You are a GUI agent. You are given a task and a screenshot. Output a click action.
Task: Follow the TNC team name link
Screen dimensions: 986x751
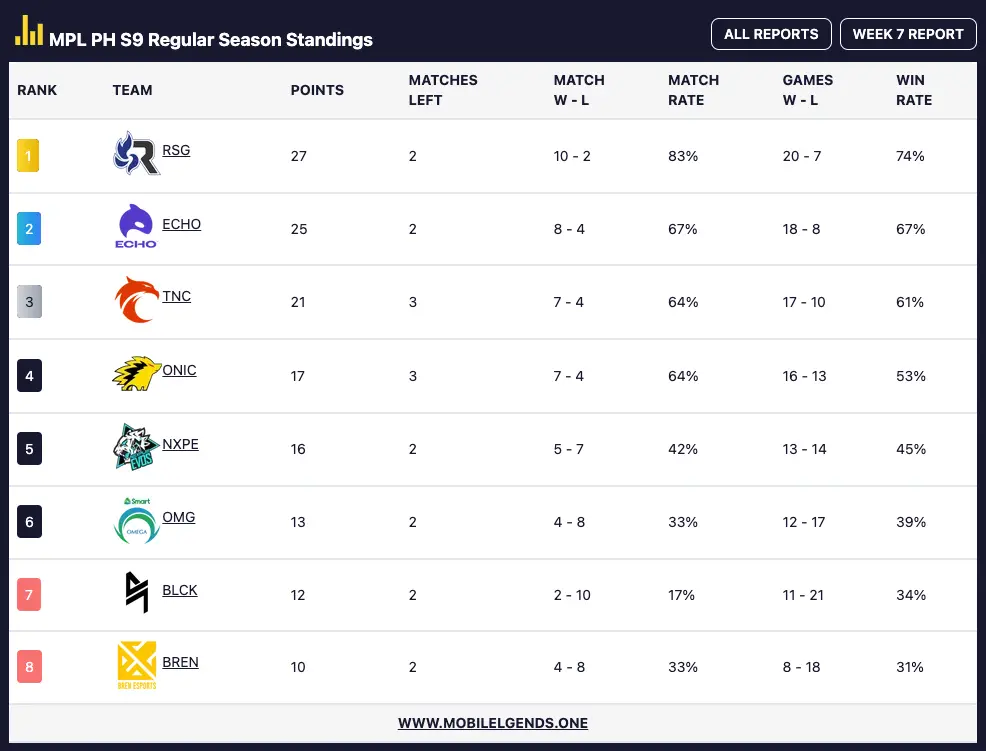177,296
